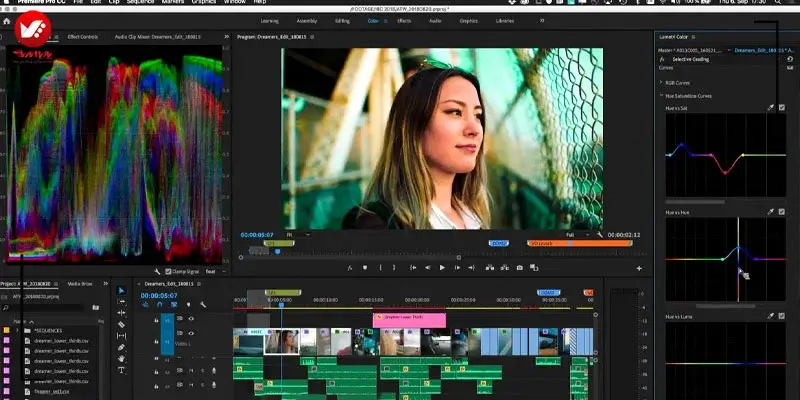Open Lumetri Scopes settings wrench
Viewport: 800px width, 400px height.
(157, 271)
